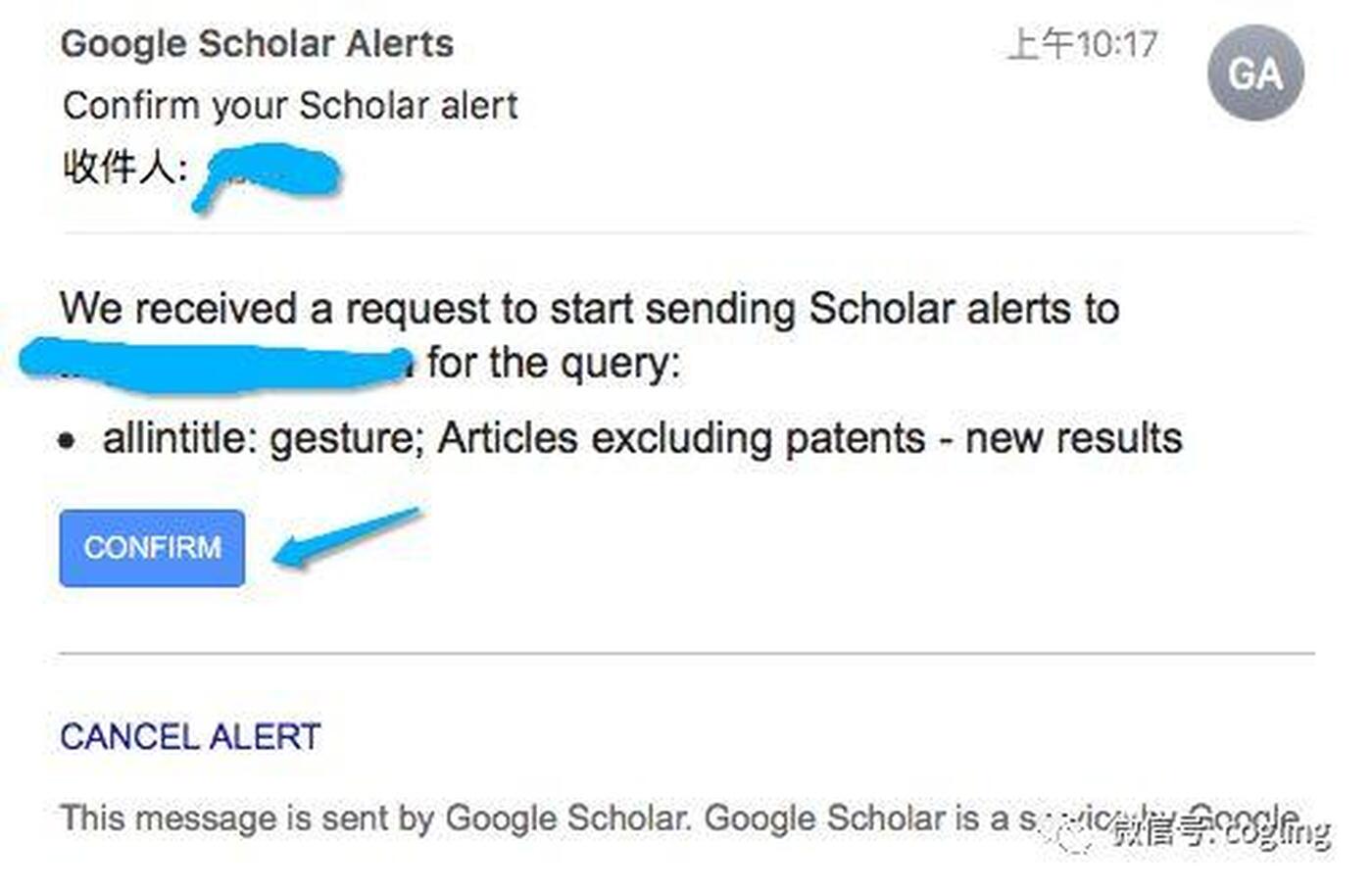Screen dimensions: 1372x892
Task: Click the divider line above CANCEL ALERT
Action: pyautogui.click(x=686, y=652)
